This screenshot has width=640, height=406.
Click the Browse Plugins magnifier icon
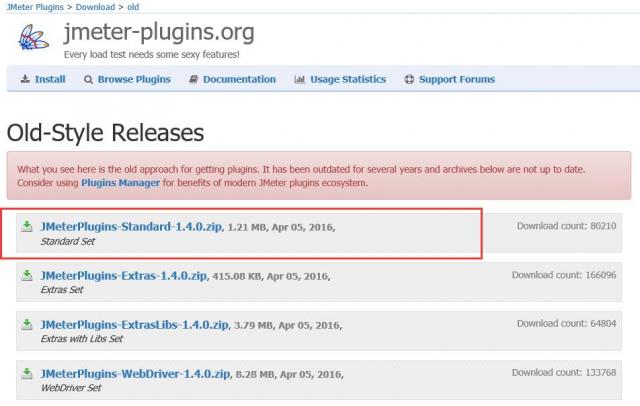coord(89,80)
